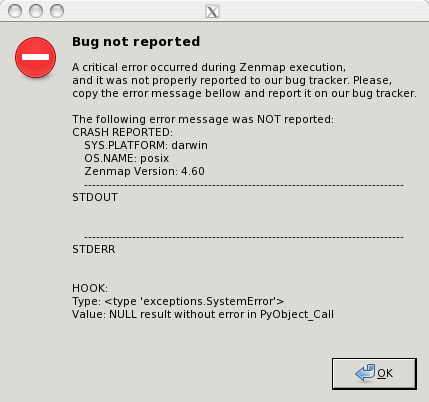Viewport: 429px width, 402px height.
Task: Minimize the dialog with second window button
Action: pyautogui.click(x=36, y=11)
